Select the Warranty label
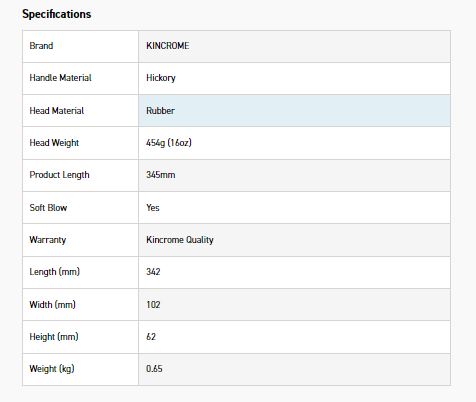Screen dimensions: 476x402 pos(48,240)
